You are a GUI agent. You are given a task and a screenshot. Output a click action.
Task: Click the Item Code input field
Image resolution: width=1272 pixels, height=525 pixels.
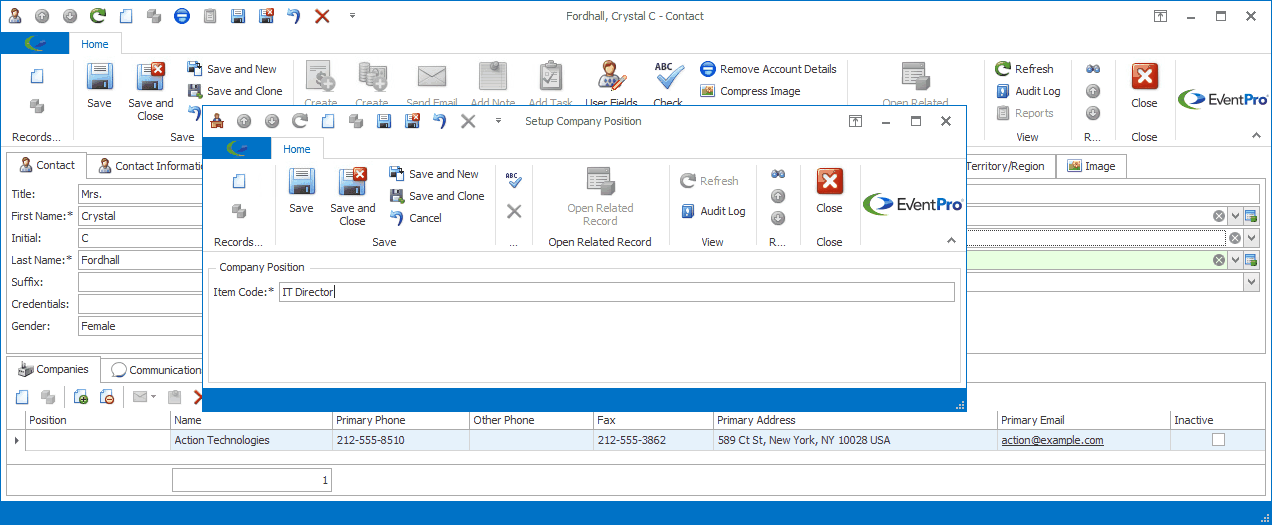tap(616, 292)
